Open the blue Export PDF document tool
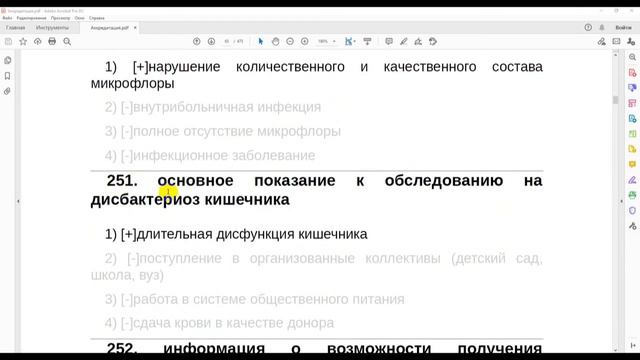640x360 pixels. click(x=632, y=119)
